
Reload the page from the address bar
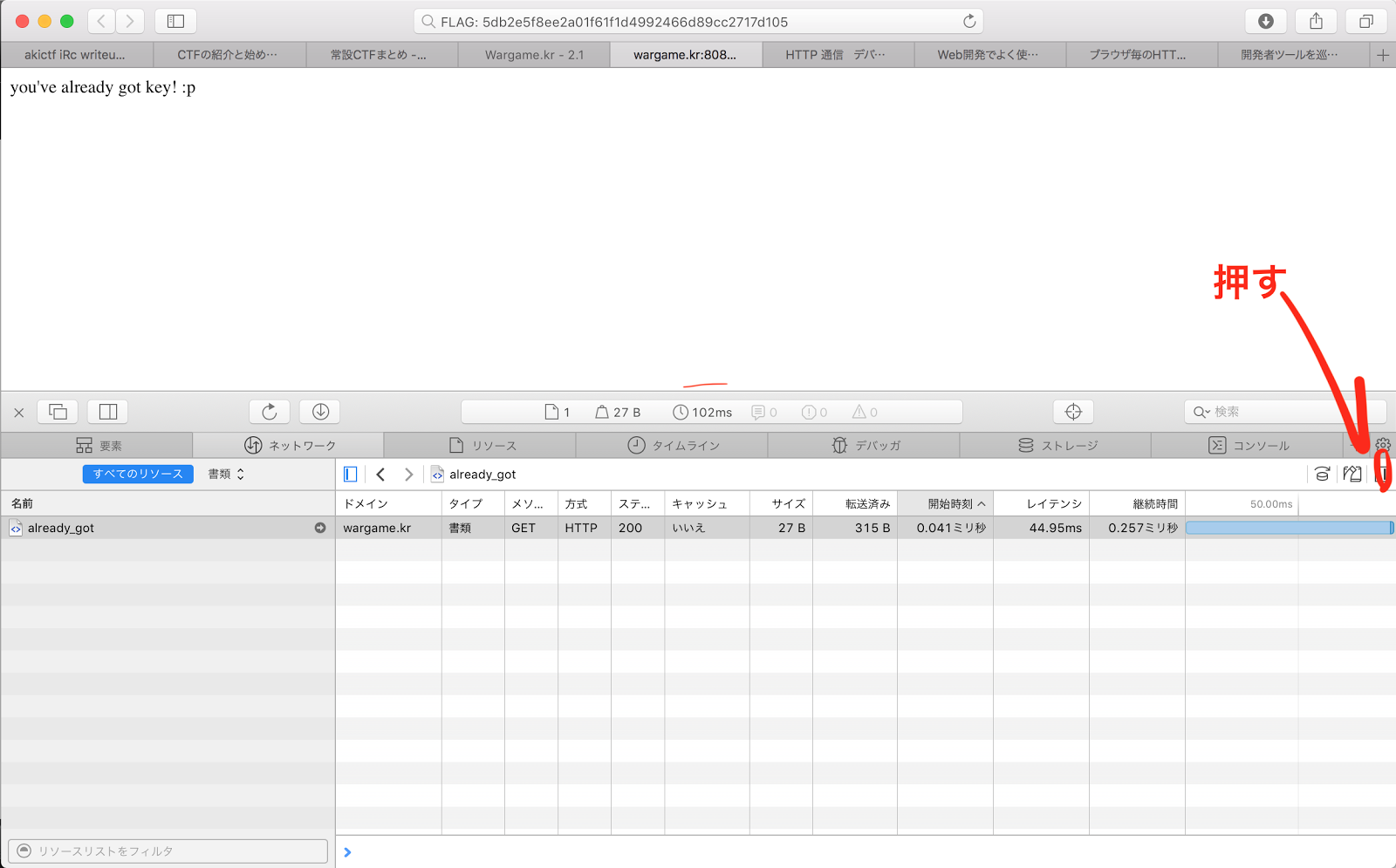(968, 21)
